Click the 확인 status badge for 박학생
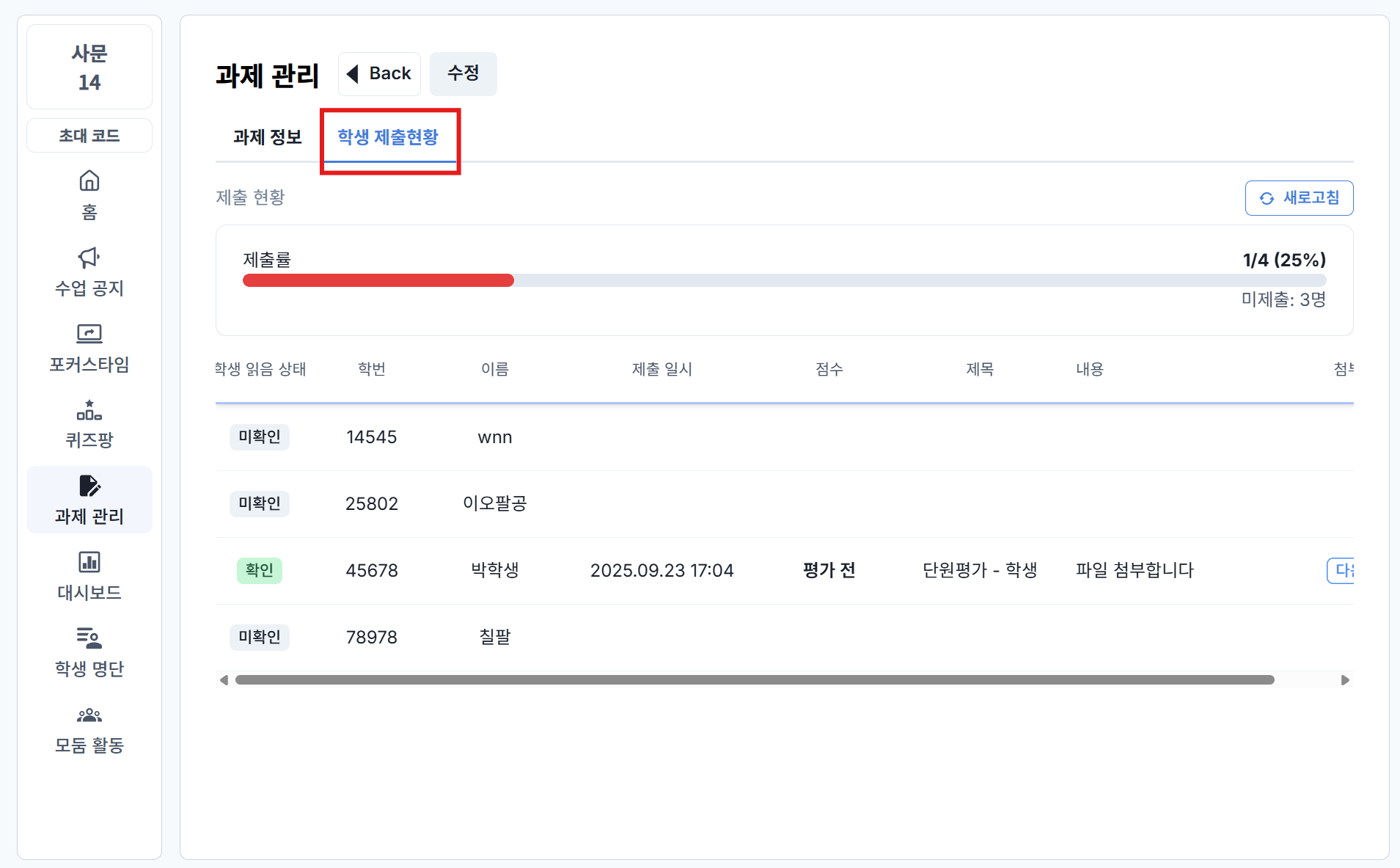 [259, 570]
